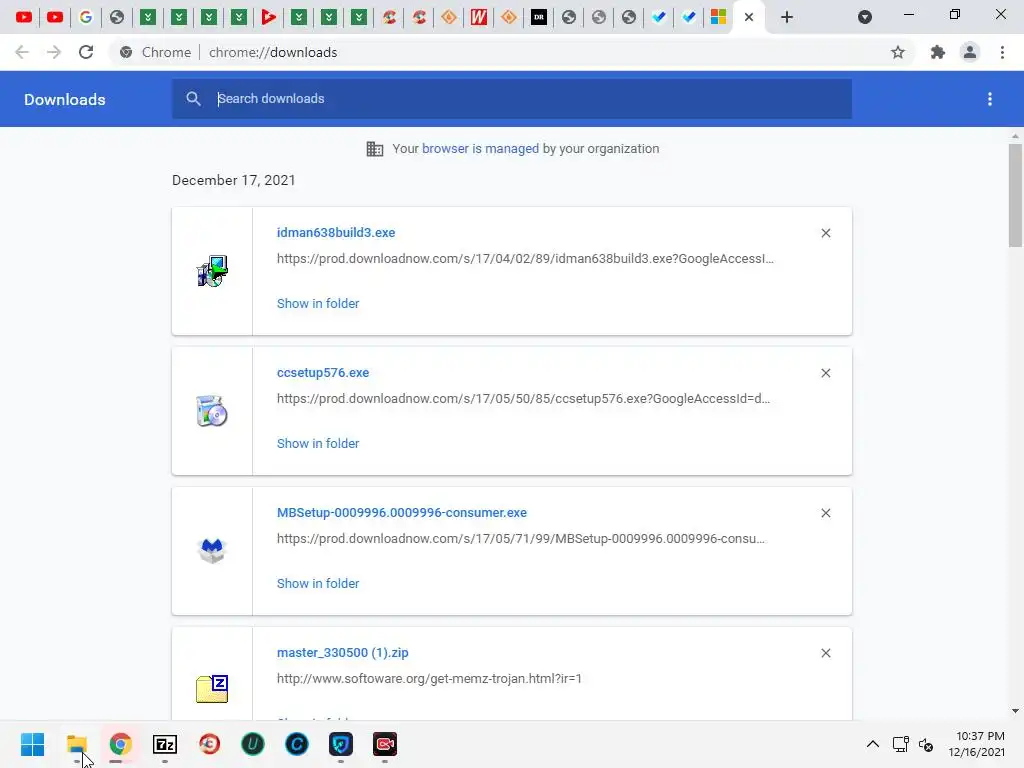Bookmark this page with the star icon
The image size is (1024, 768).
(x=898, y=52)
